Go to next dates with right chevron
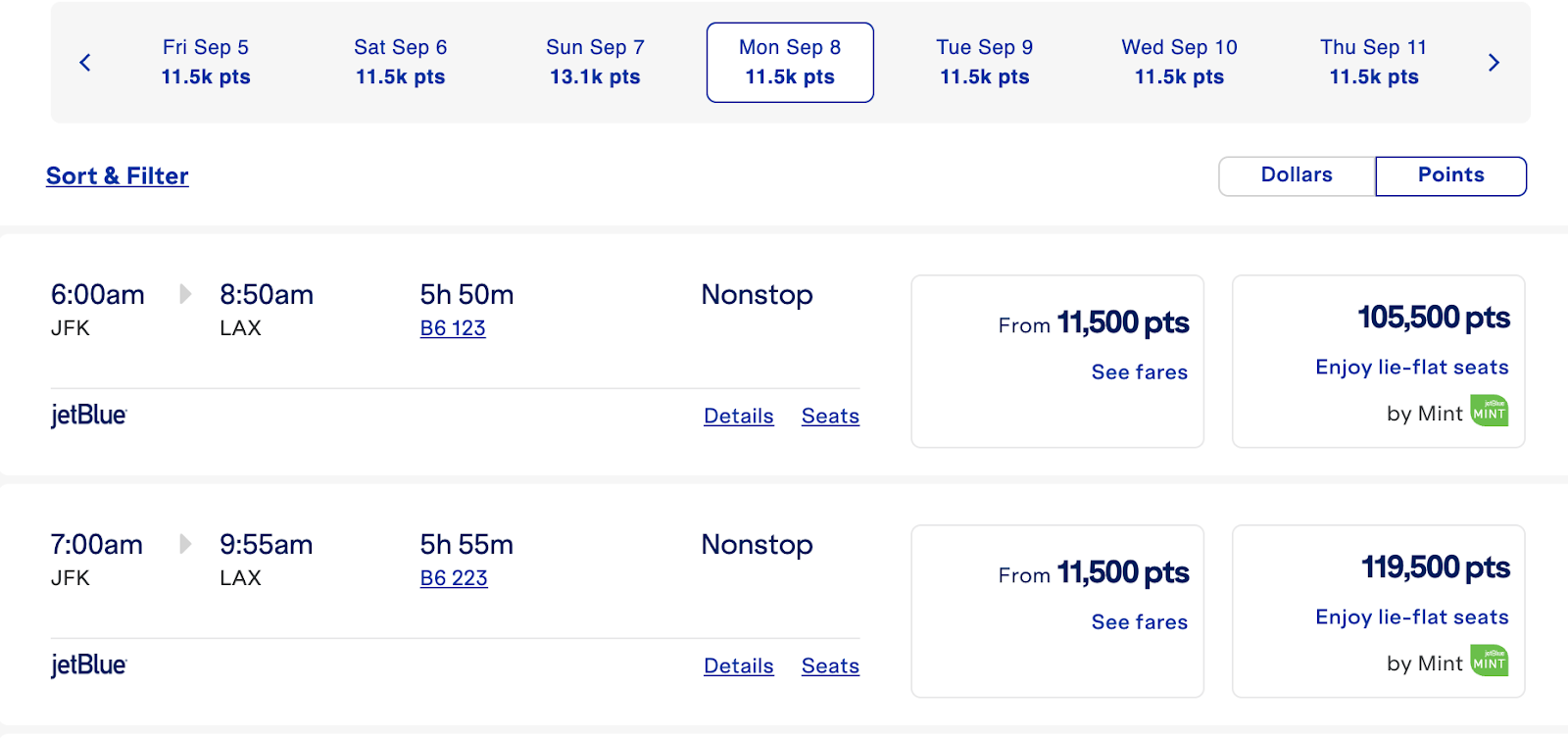Image resolution: width=1568 pixels, height=738 pixels. pyautogui.click(x=1494, y=63)
